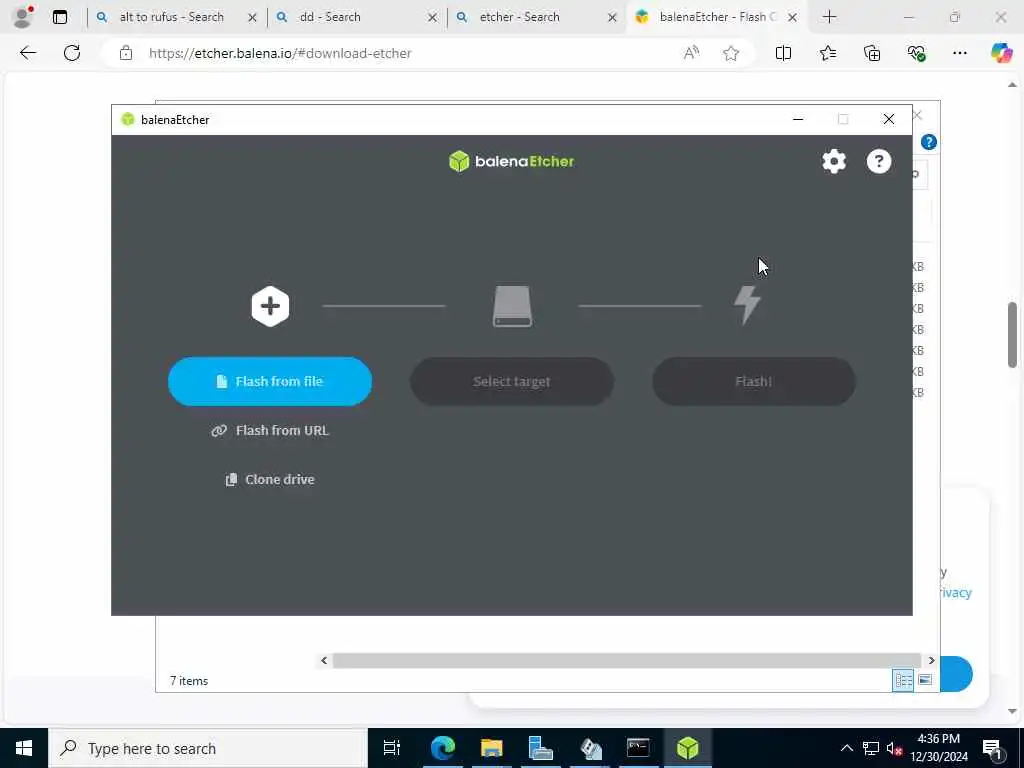Click the lightning bolt flash icon
The width and height of the screenshot is (1024, 768).
tap(747, 305)
